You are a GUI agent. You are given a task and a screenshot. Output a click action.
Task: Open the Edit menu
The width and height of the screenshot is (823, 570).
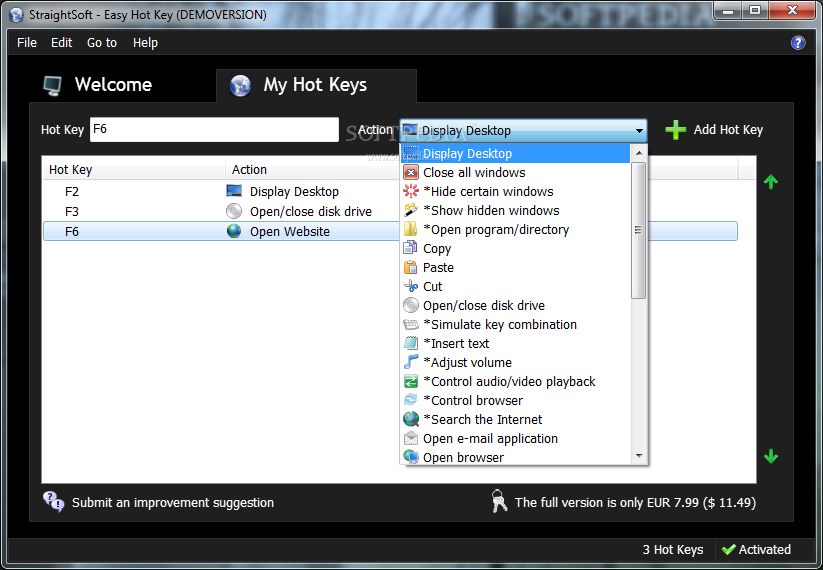coord(61,43)
